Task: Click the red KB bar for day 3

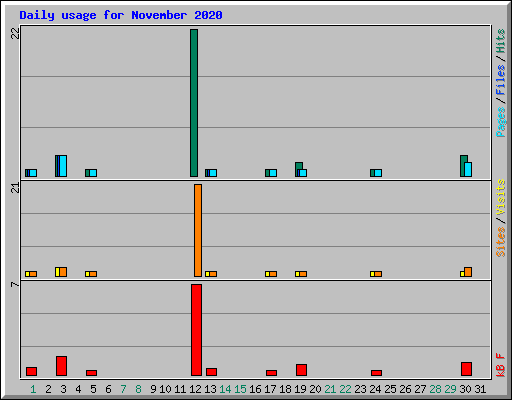Action: tap(61, 366)
